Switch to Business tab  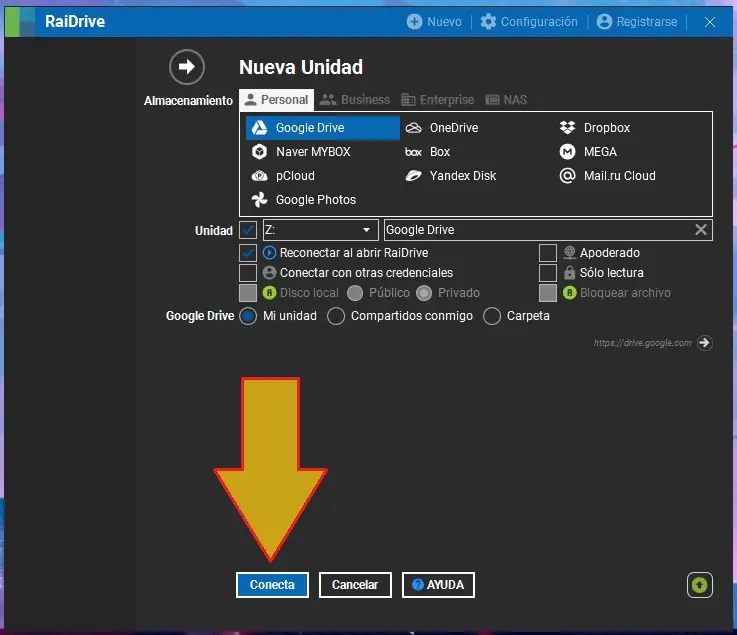tap(355, 100)
